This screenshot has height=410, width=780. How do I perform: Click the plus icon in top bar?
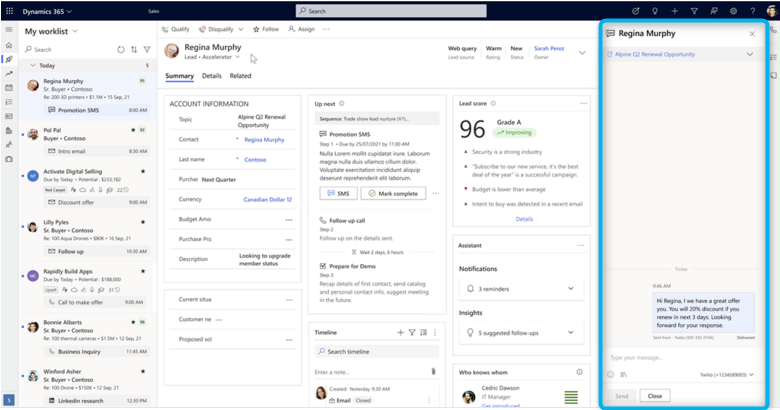tap(675, 11)
